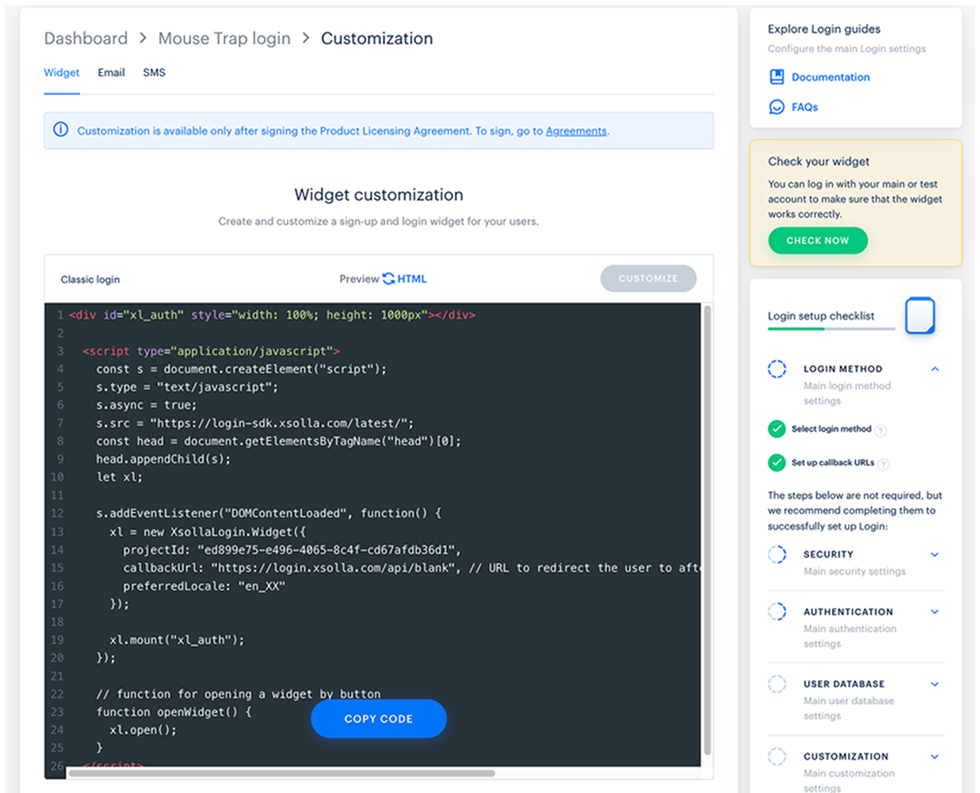Click the checklist clipboard icon

point(920,316)
